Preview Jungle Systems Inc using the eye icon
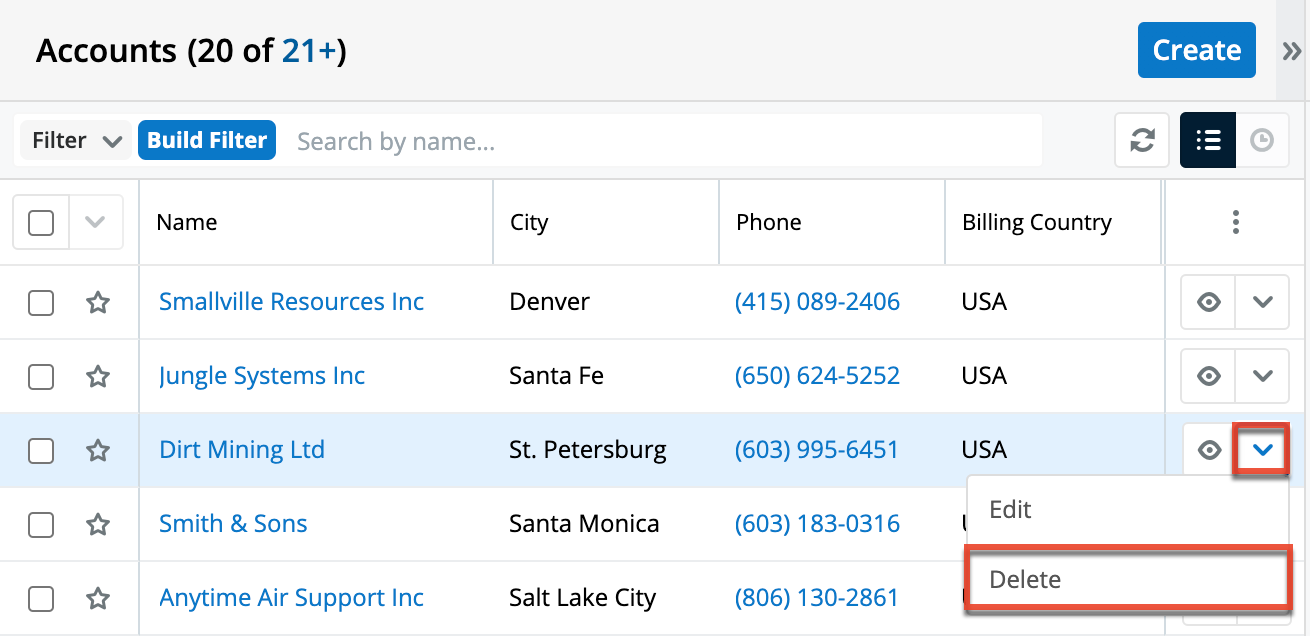Viewport: 1310px width, 636px height. point(1207,375)
